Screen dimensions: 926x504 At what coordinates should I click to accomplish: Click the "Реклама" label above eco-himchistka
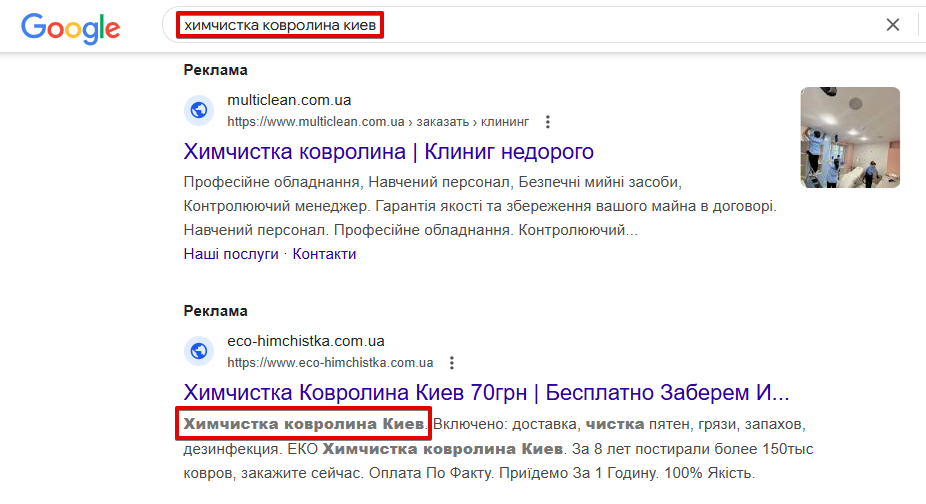coord(215,311)
